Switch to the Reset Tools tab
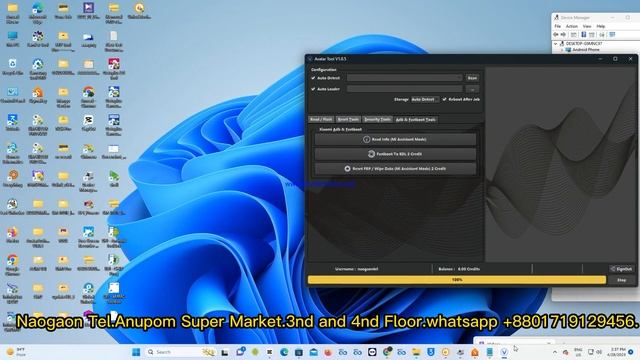 coord(348,120)
